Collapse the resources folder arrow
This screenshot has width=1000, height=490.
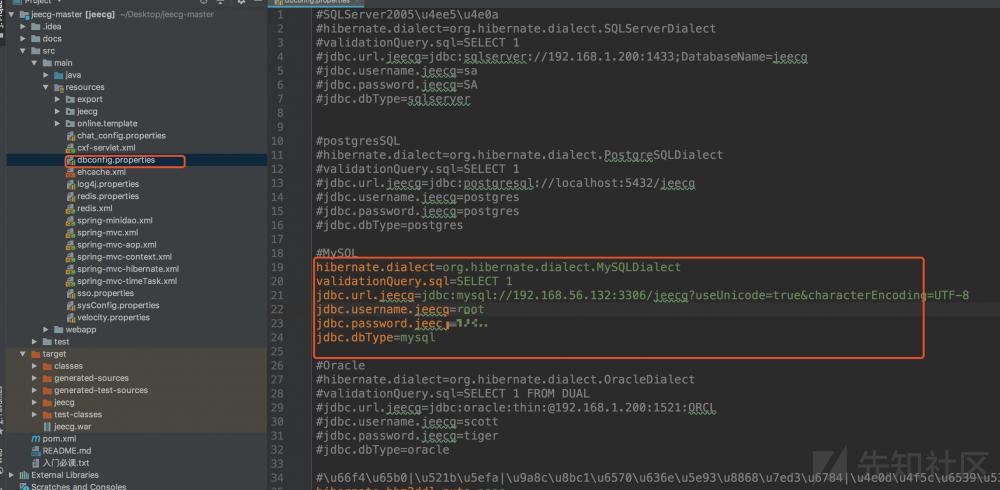47,87
